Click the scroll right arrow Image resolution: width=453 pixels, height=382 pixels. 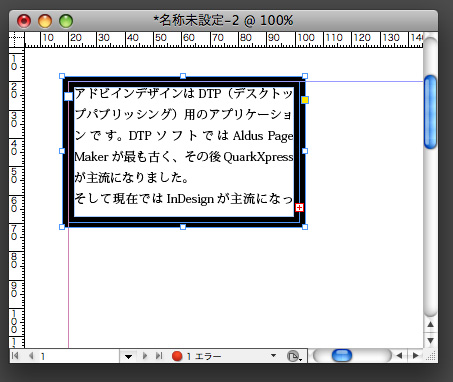click(x=415, y=356)
